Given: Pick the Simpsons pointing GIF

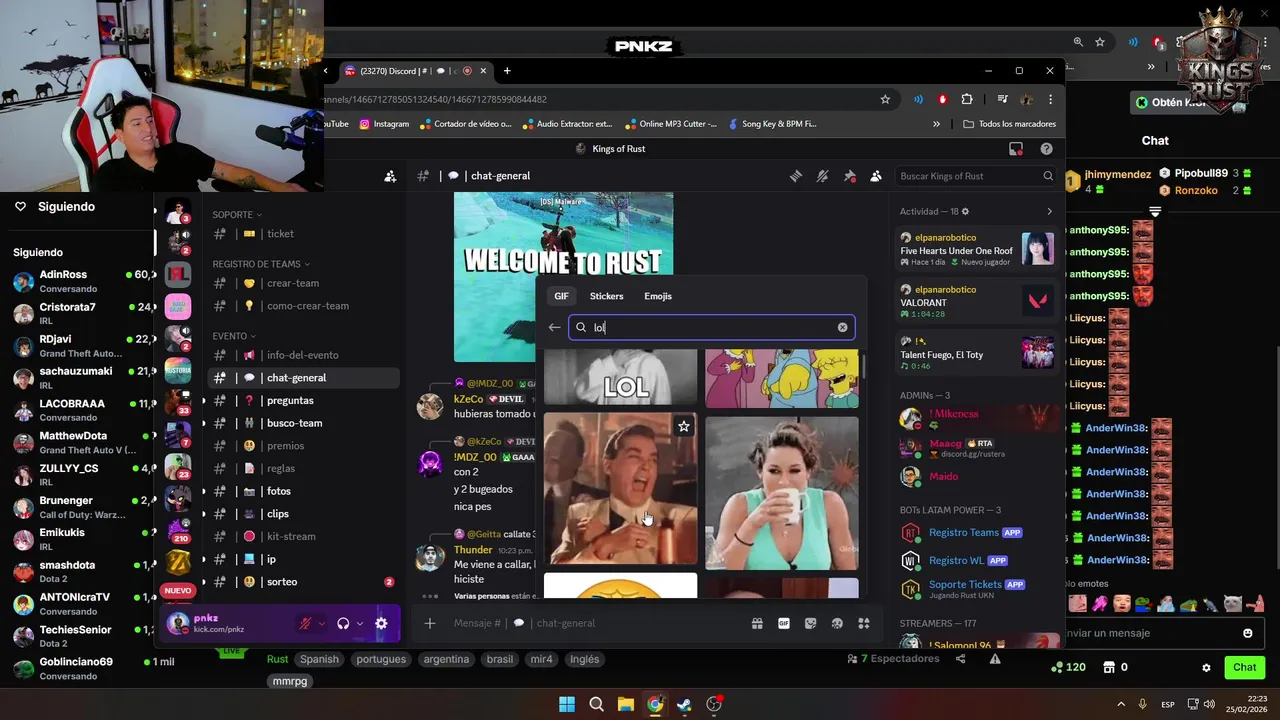Looking at the screenshot, I should (782, 378).
